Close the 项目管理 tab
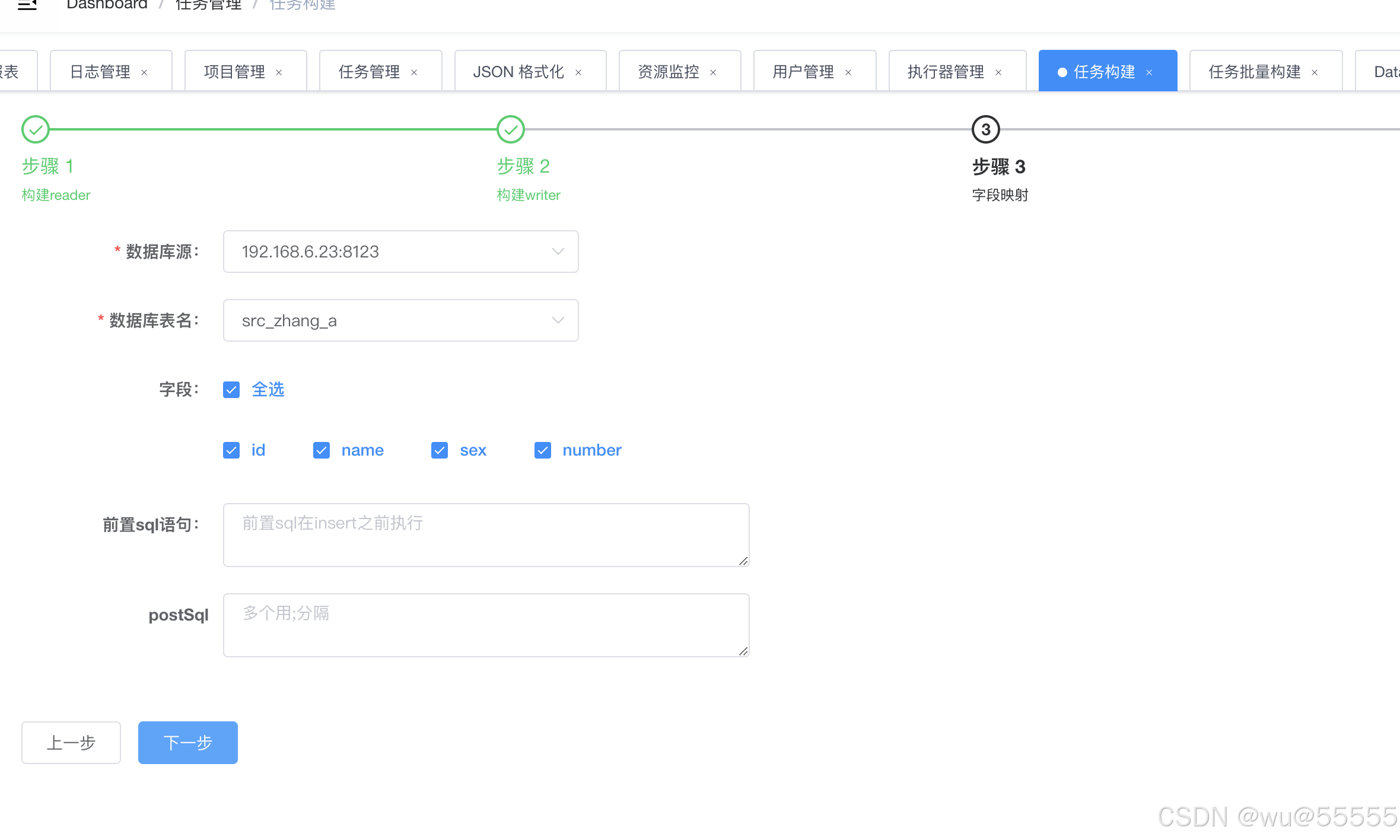The image size is (1400, 840). [279, 72]
